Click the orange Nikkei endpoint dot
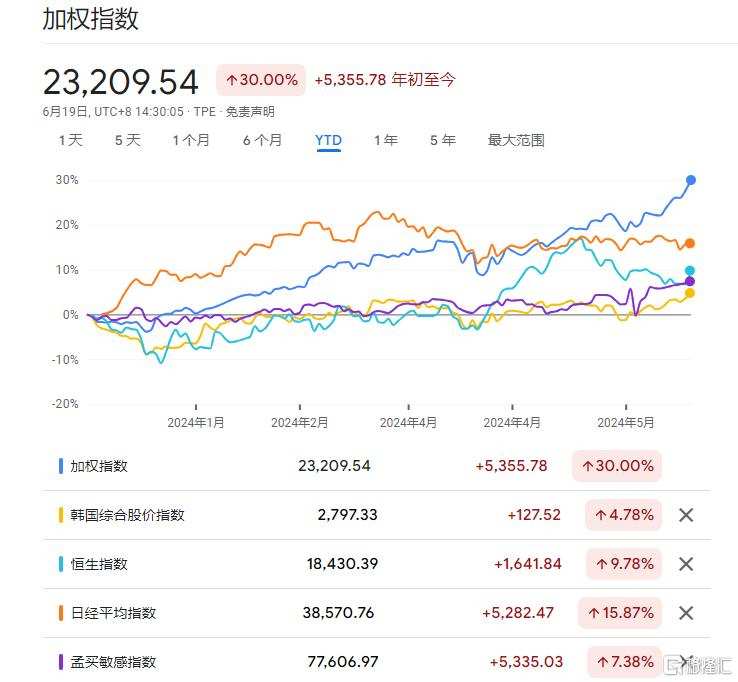Image resolution: width=738 pixels, height=682 pixels. coord(690,243)
